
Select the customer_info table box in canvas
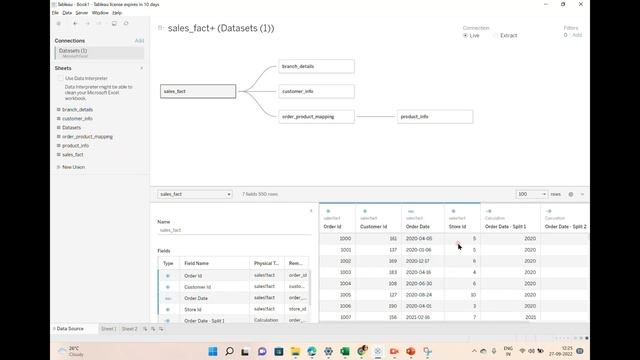pyautogui.click(x=316, y=91)
